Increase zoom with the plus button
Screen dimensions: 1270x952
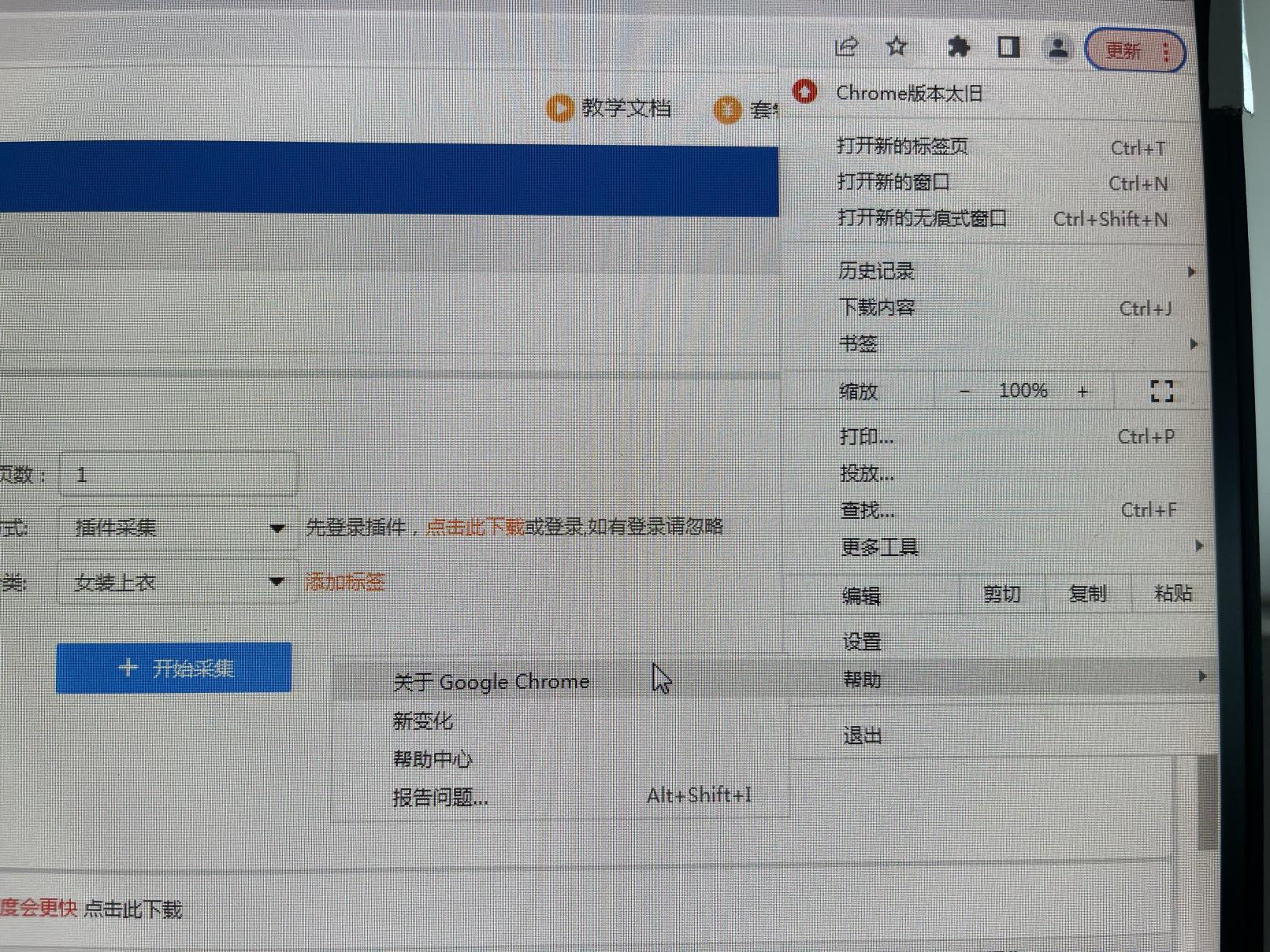click(1082, 391)
